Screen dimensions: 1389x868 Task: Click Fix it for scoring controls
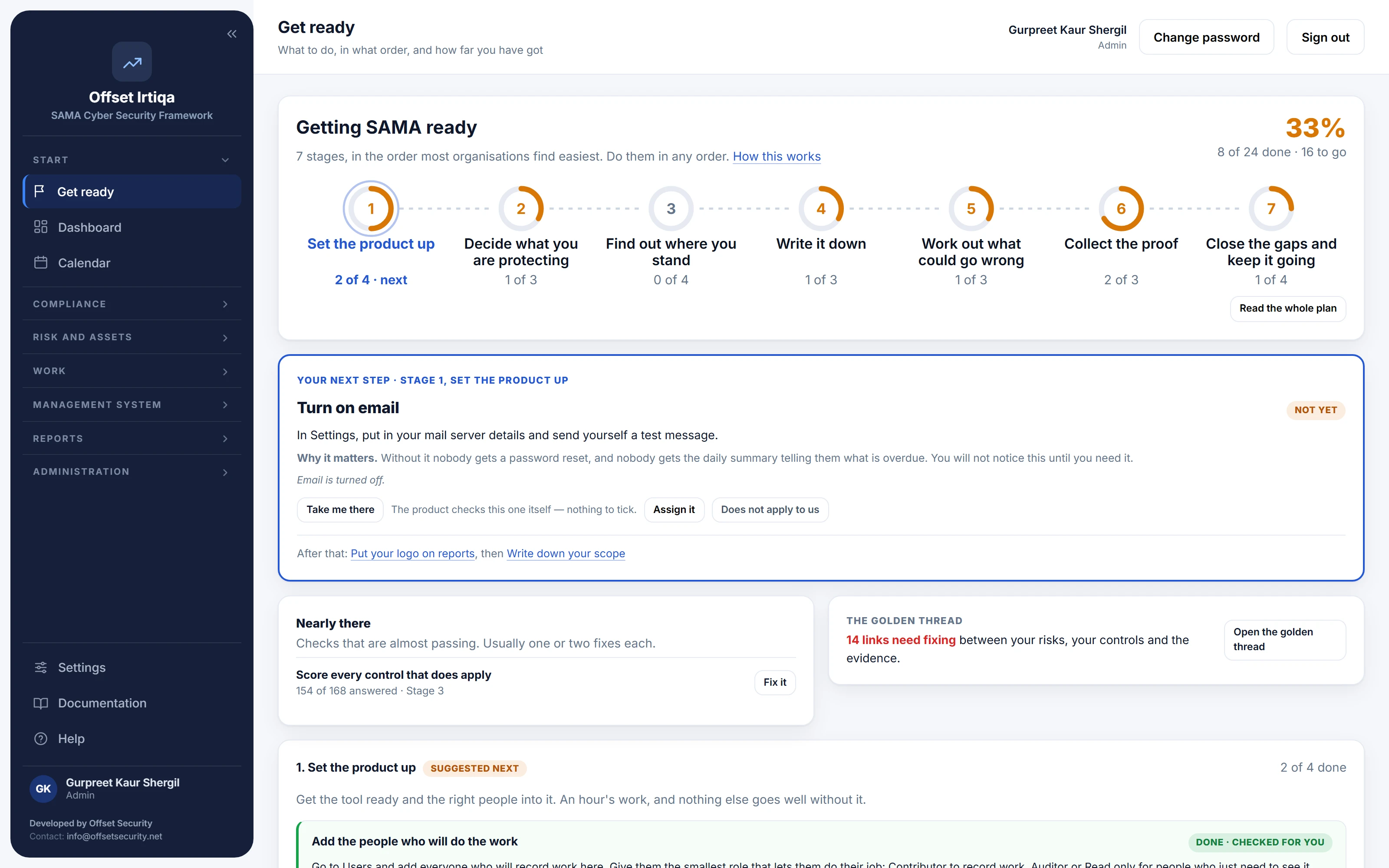tap(774, 683)
